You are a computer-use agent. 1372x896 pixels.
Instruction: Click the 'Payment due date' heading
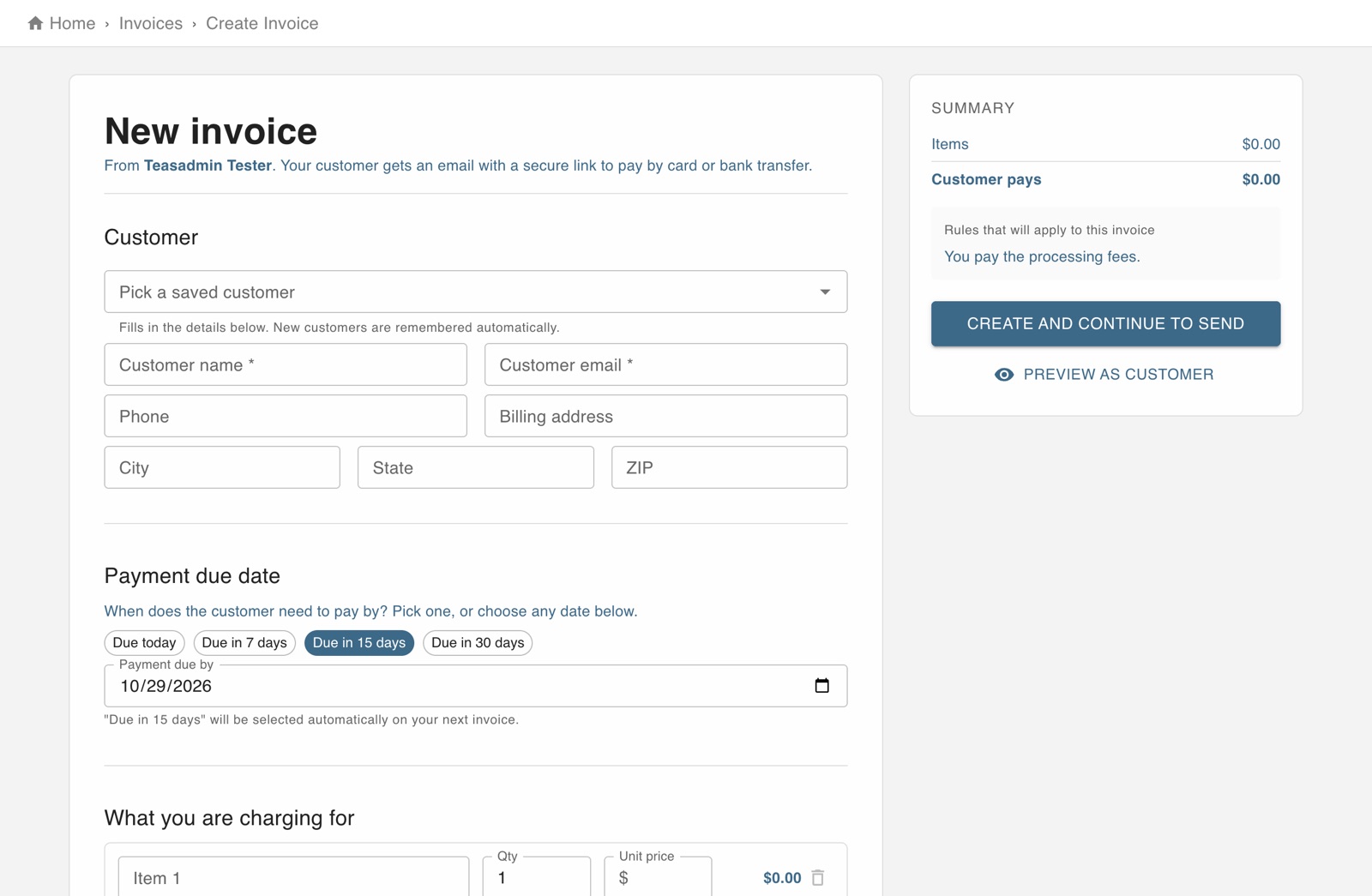(x=192, y=575)
